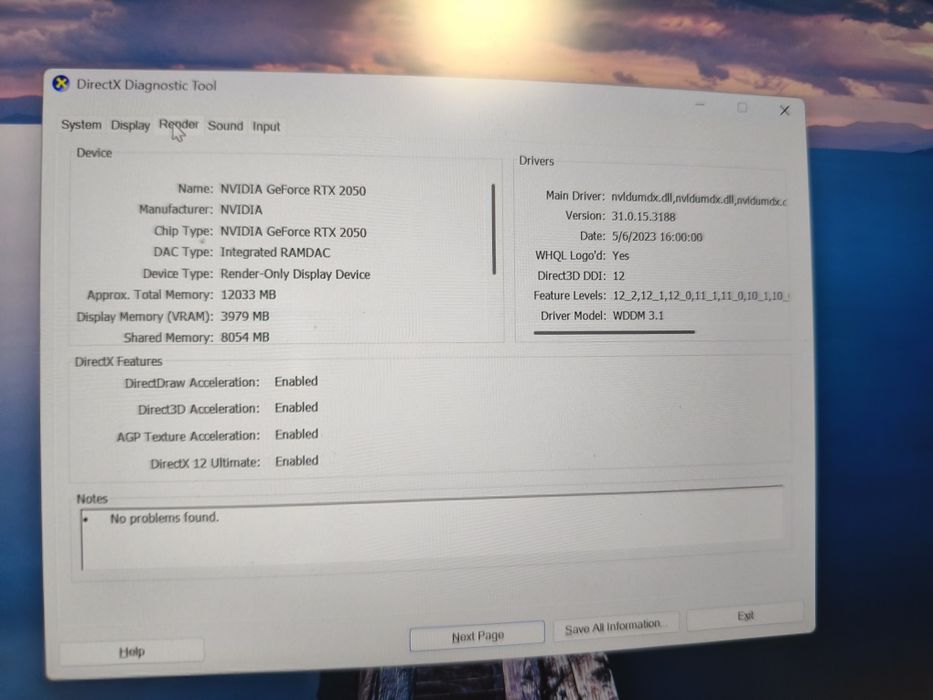
Task: Minimize the DirectX Diagnostic Tool window
Action: point(700,105)
